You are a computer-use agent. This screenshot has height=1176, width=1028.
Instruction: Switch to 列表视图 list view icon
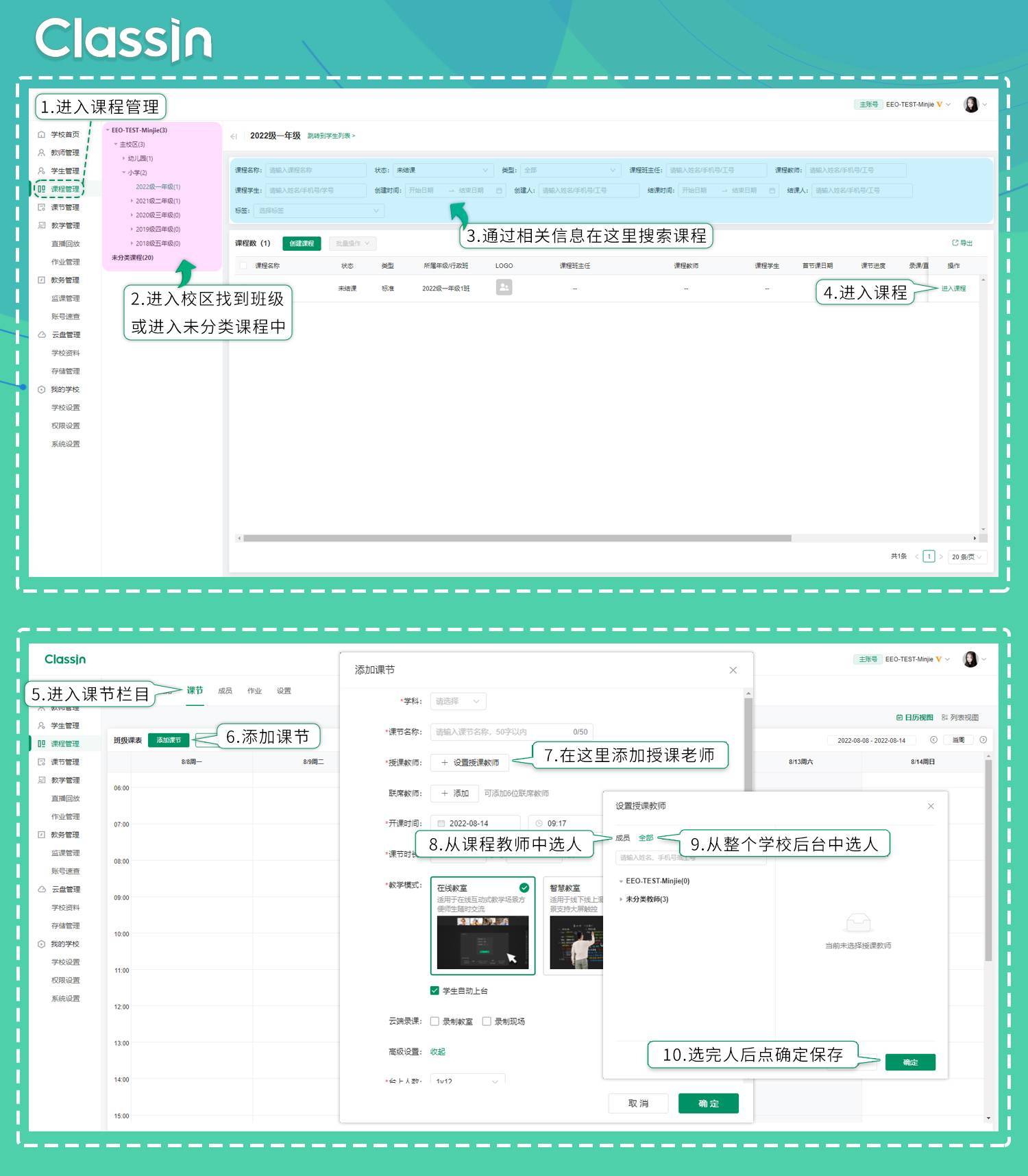coord(944,718)
